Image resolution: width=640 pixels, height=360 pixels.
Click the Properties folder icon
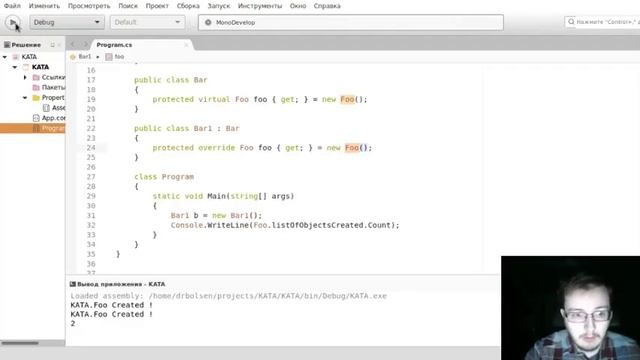(x=36, y=98)
